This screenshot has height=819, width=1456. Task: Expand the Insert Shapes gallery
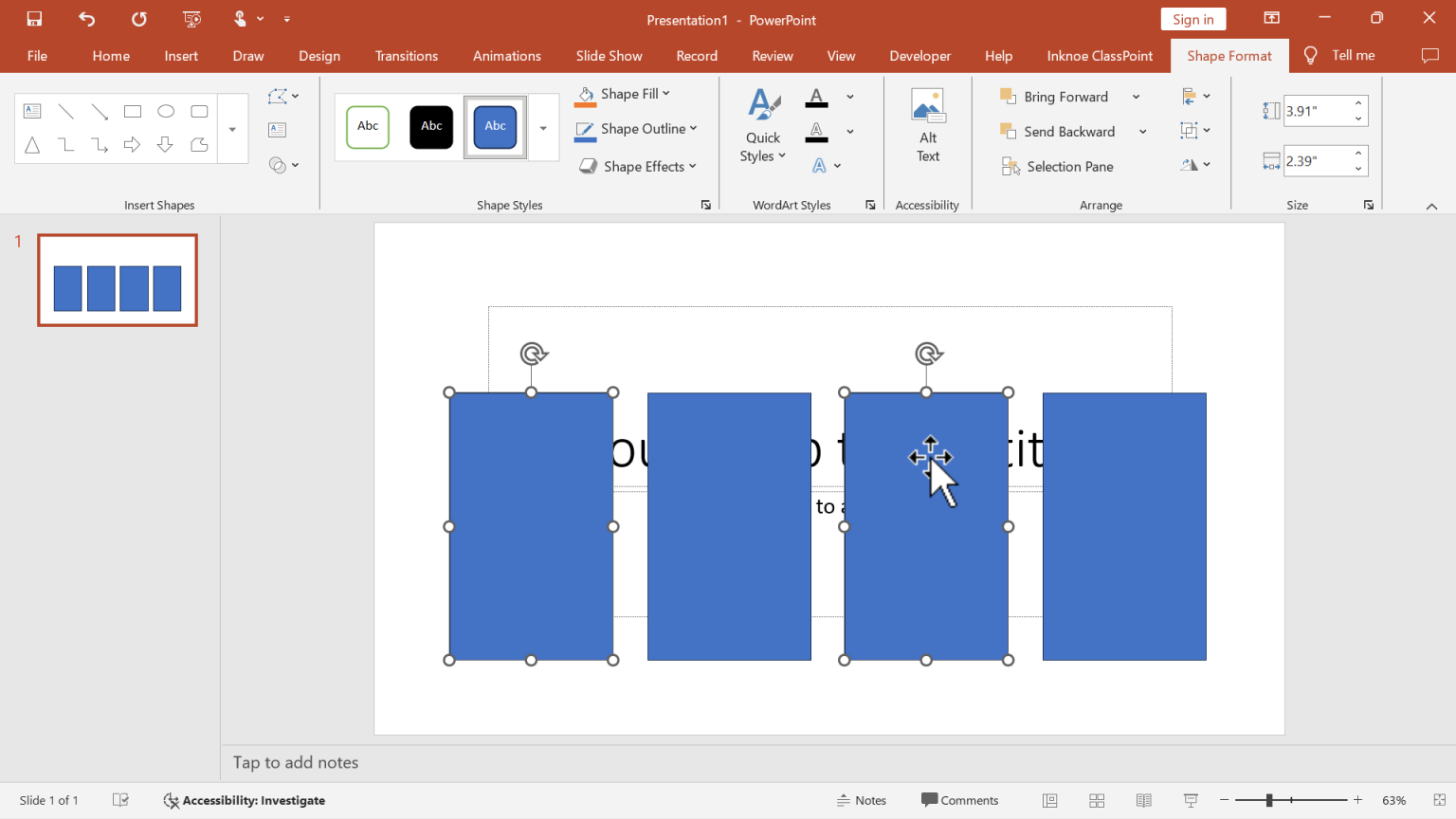(230, 128)
